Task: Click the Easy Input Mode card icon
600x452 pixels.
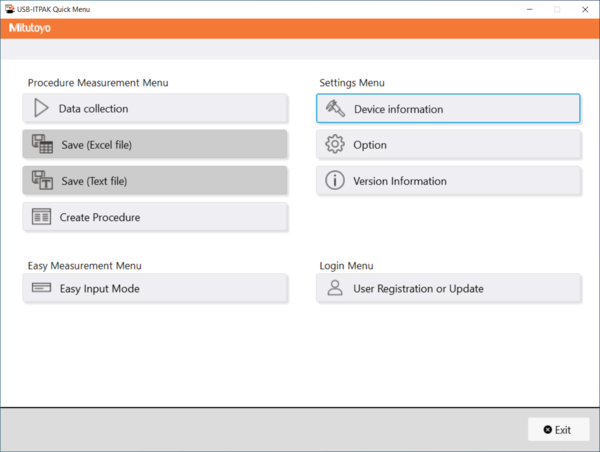Action: 41,289
